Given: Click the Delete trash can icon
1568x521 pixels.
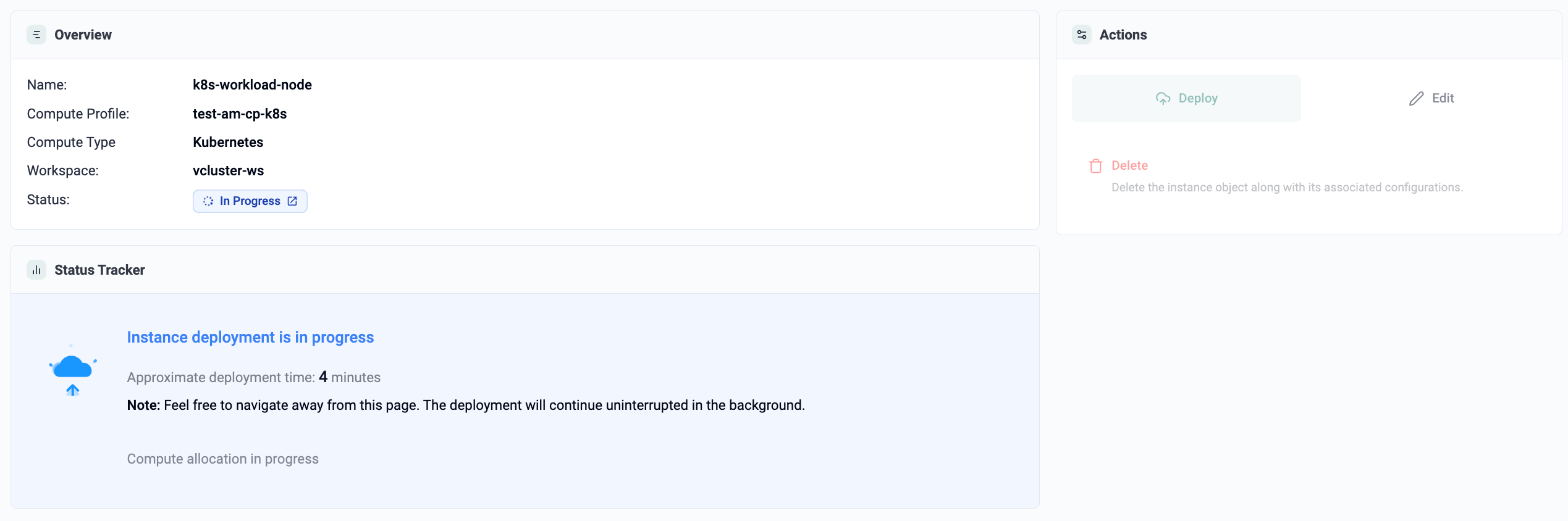Looking at the screenshot, I should coord(1096,166).
